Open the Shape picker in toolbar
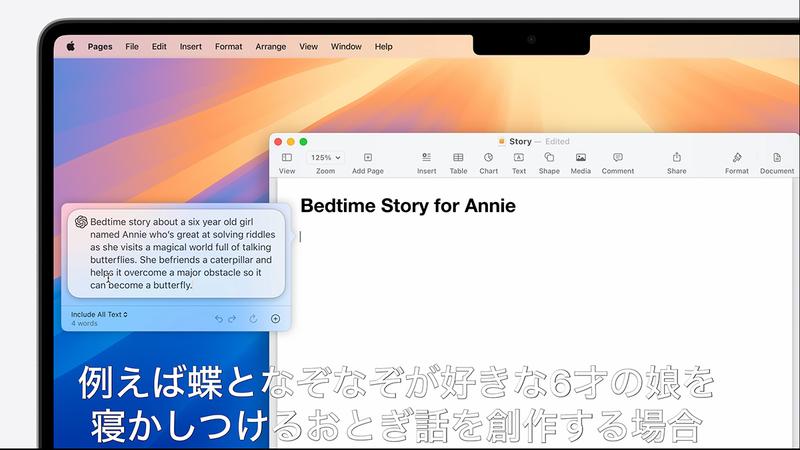Viewport: 800px width, 450px height. (x=549, y=157)
